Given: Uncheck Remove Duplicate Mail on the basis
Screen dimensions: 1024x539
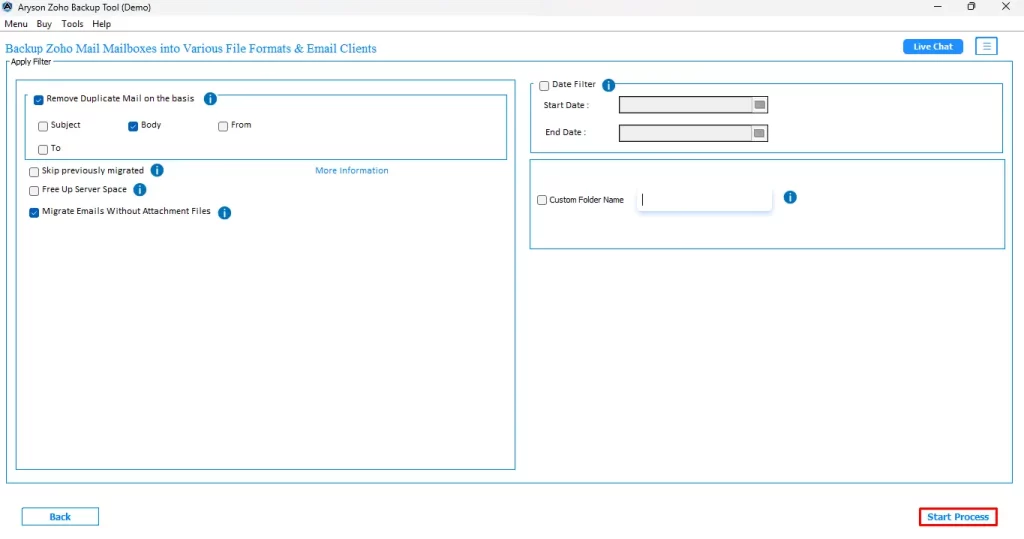Looking at the screenshot, I should (39, 100).
